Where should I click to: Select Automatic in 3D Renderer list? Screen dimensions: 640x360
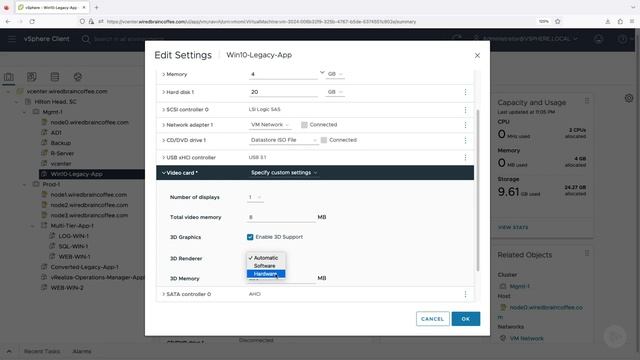[266, 258]
